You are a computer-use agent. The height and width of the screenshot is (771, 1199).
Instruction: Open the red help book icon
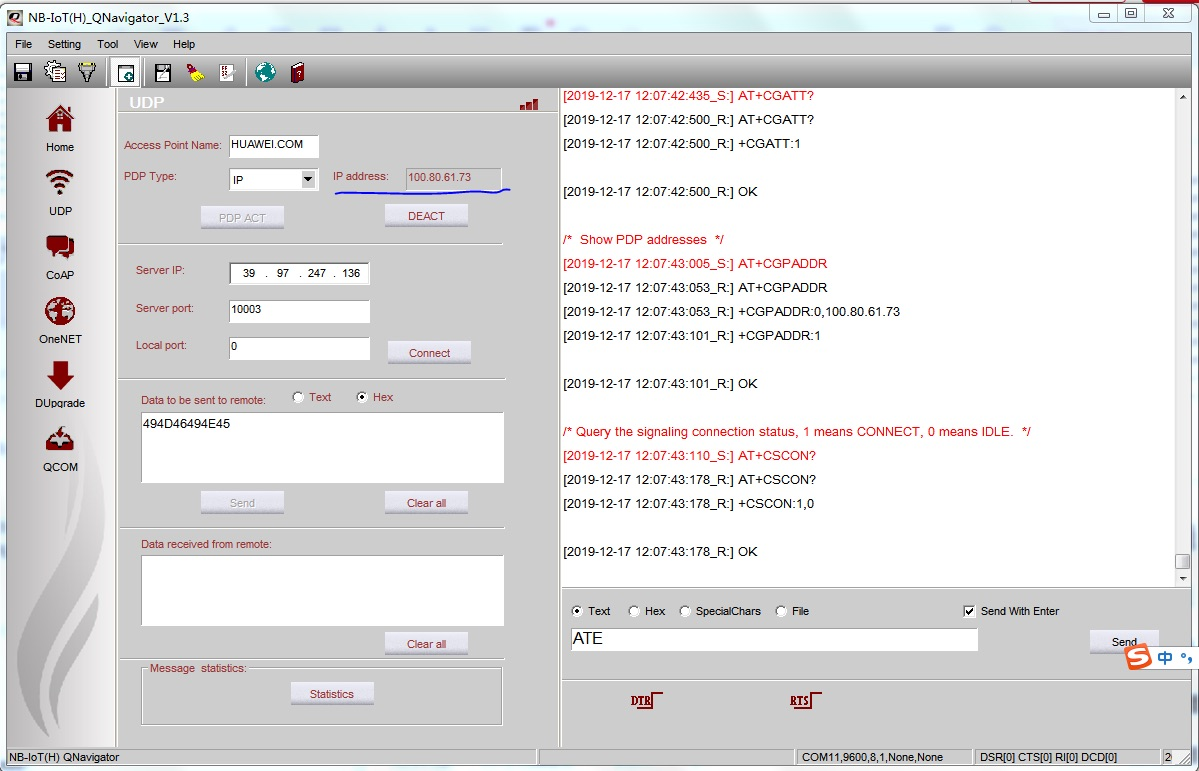tap(297, 73)
